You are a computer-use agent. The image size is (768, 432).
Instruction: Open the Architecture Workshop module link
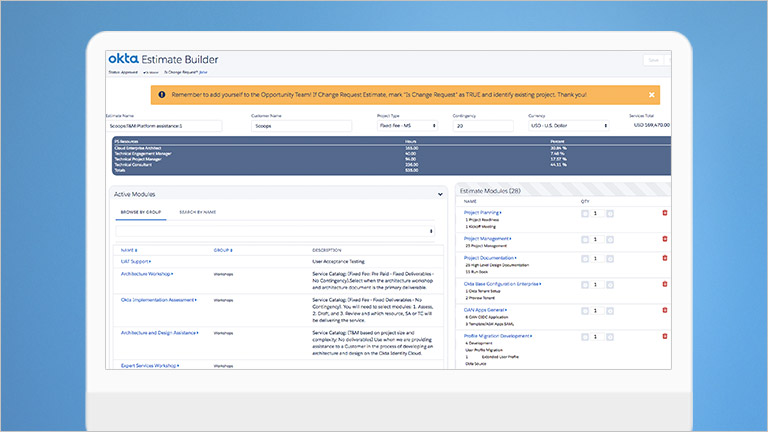(147, 274)
